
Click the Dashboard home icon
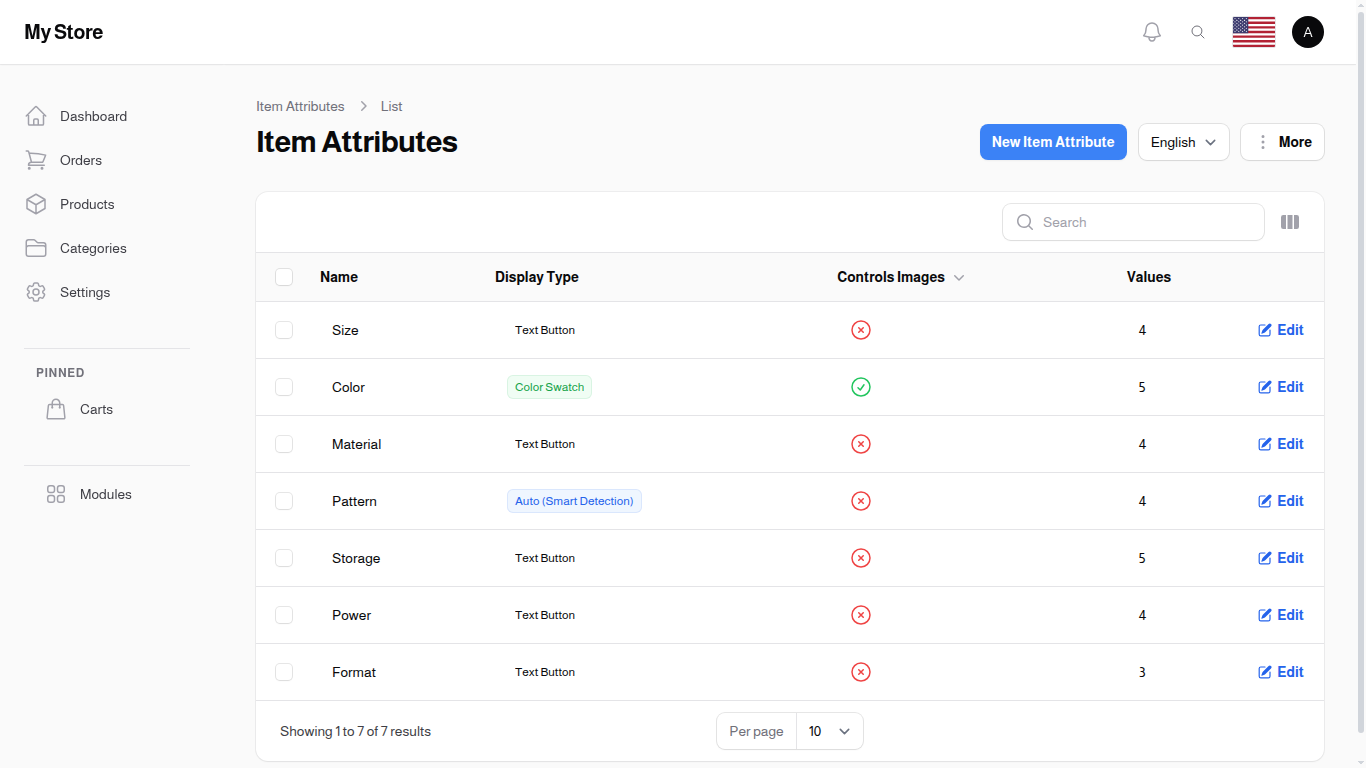36,115
